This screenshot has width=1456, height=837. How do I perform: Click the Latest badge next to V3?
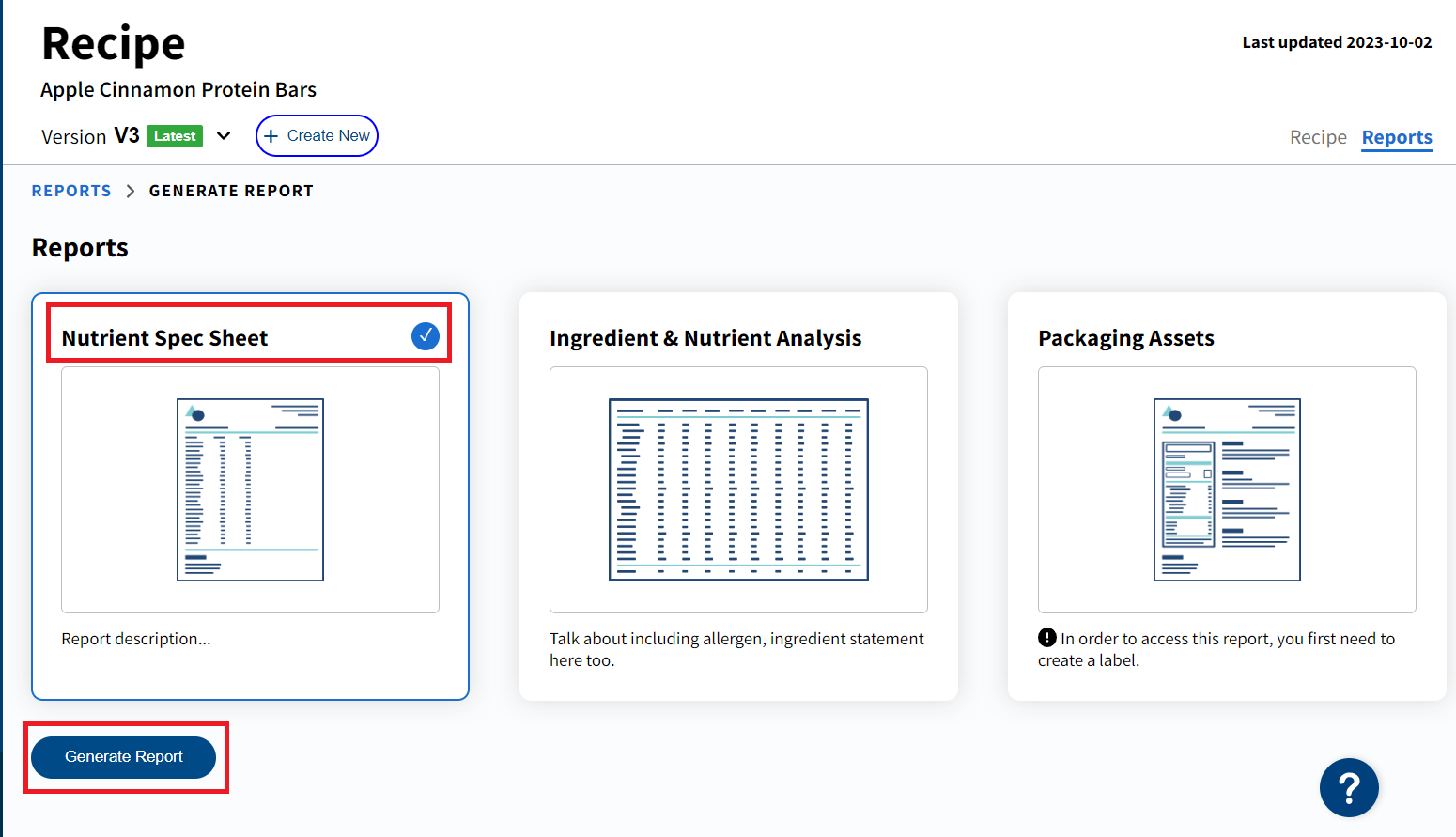point(175,135)
